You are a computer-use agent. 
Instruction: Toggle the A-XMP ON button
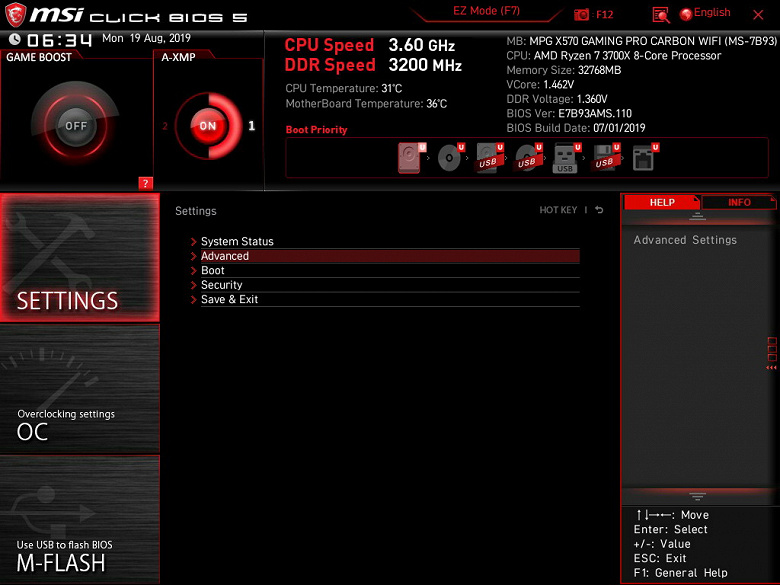[207, 126]
